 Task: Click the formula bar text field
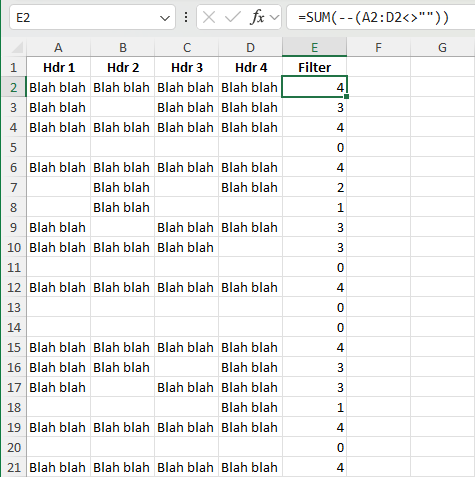click(x=381, y=17)
